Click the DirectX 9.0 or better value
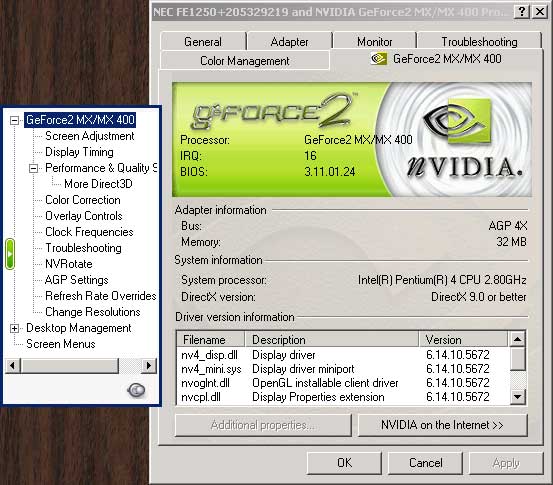553x485 pixels. (479, 297)
